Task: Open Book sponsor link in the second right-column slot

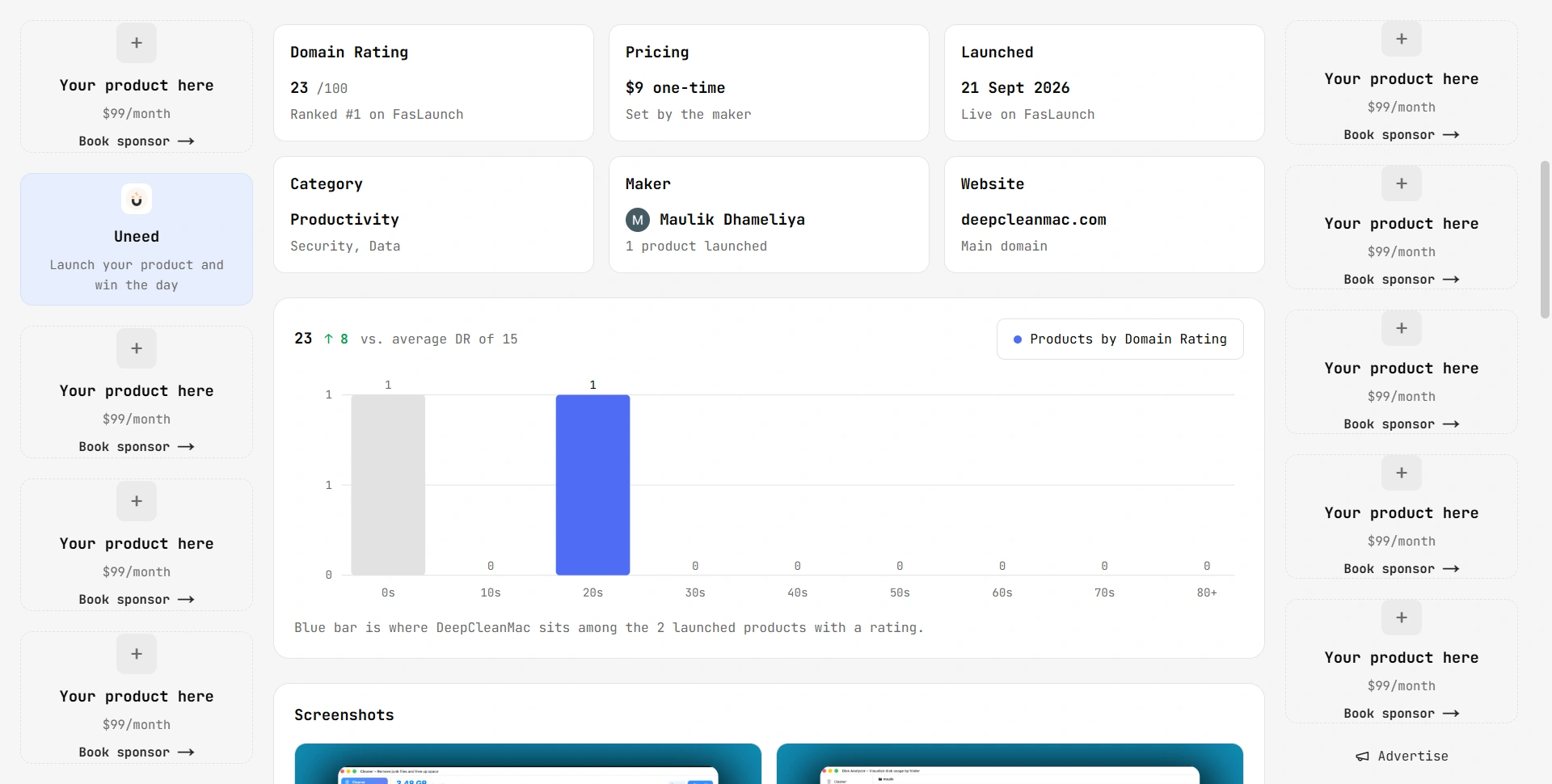Action: click(1402, 280)
